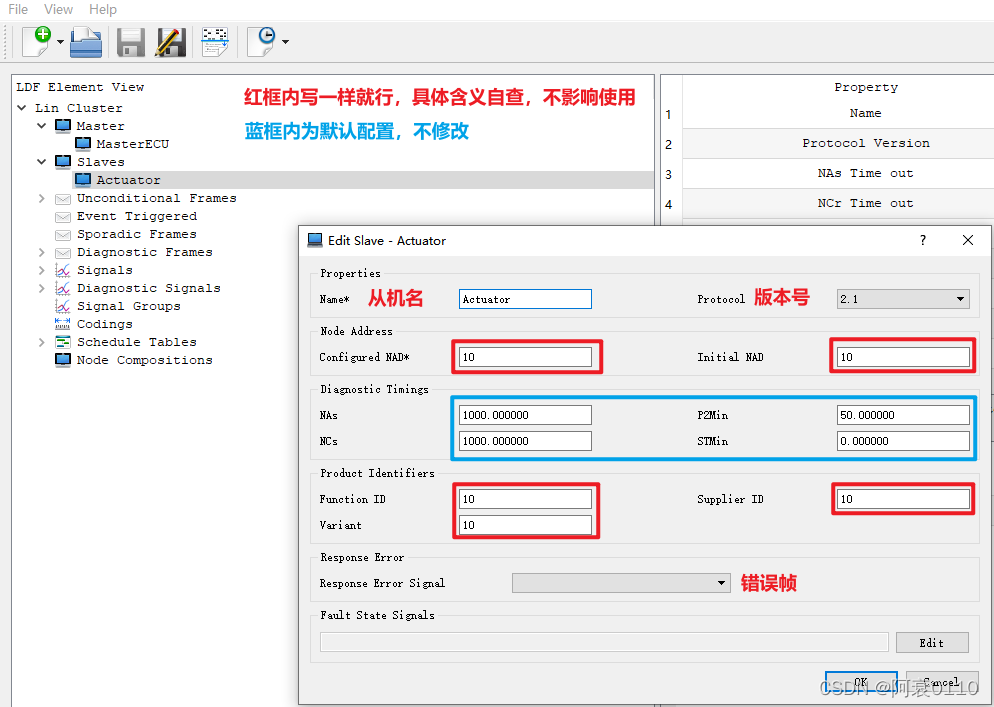Click the save-as pencil disk icon
This screenshot has height=707, width=994.
point(171,42)
